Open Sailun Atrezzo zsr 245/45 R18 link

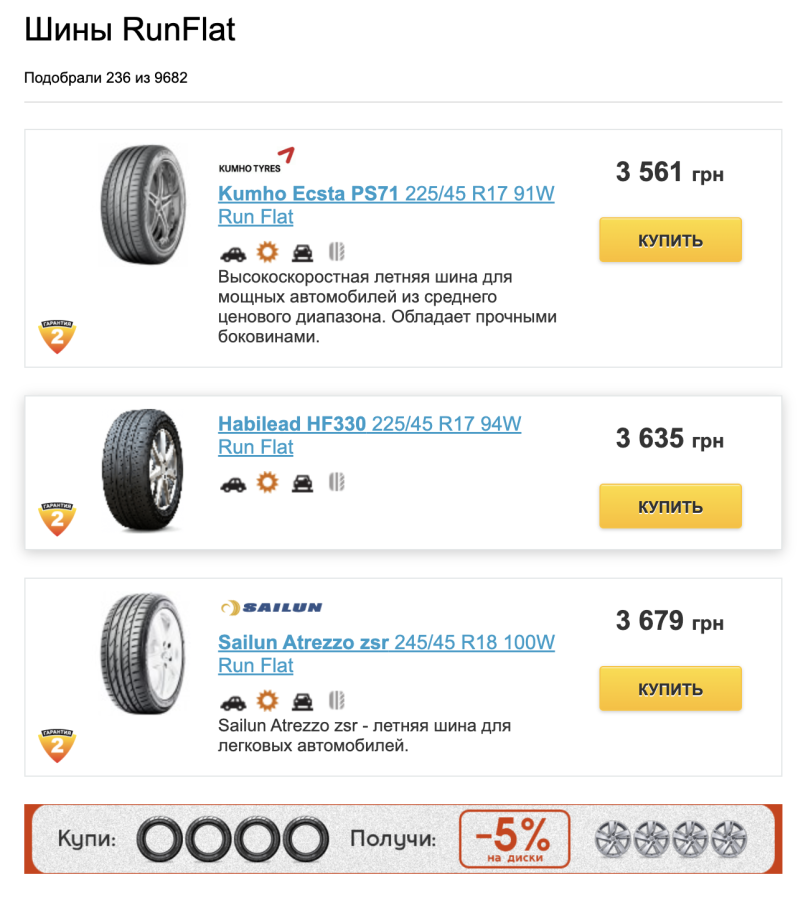tap(386, 654)
